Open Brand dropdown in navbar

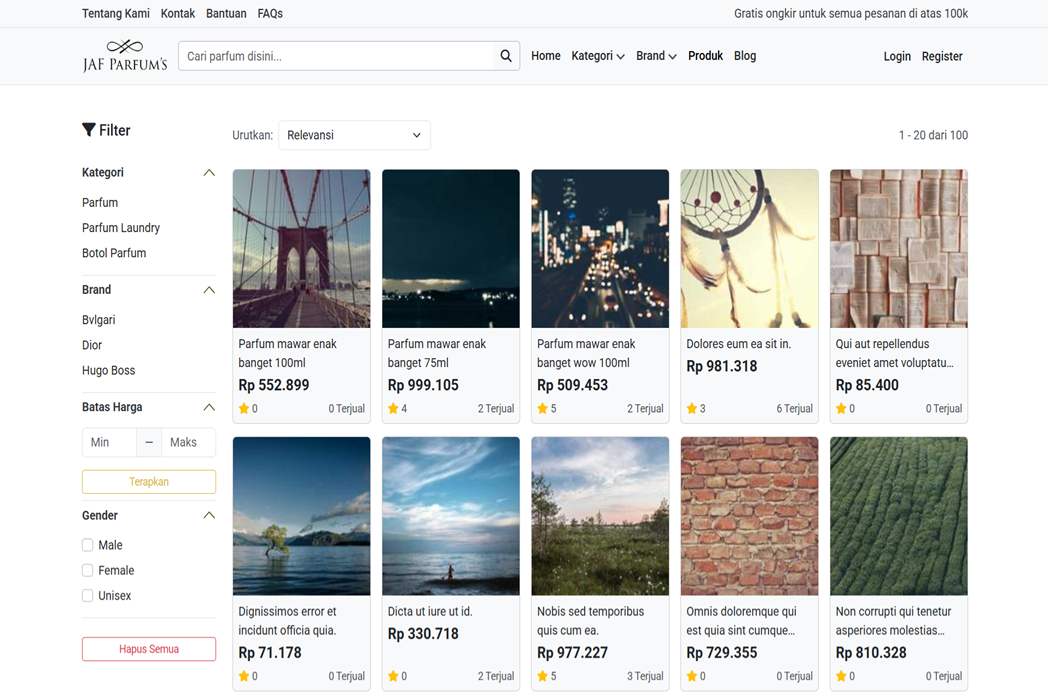pos(656,56)
